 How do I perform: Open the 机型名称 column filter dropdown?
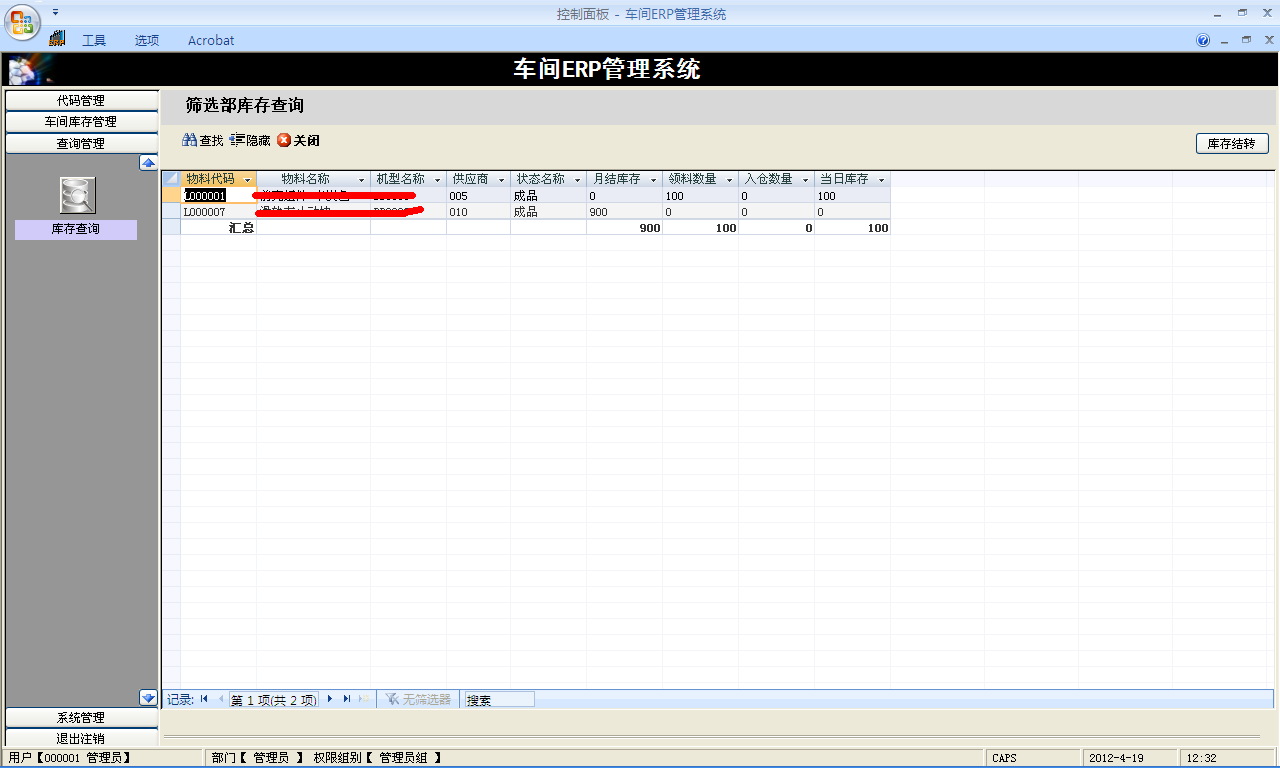438,180
